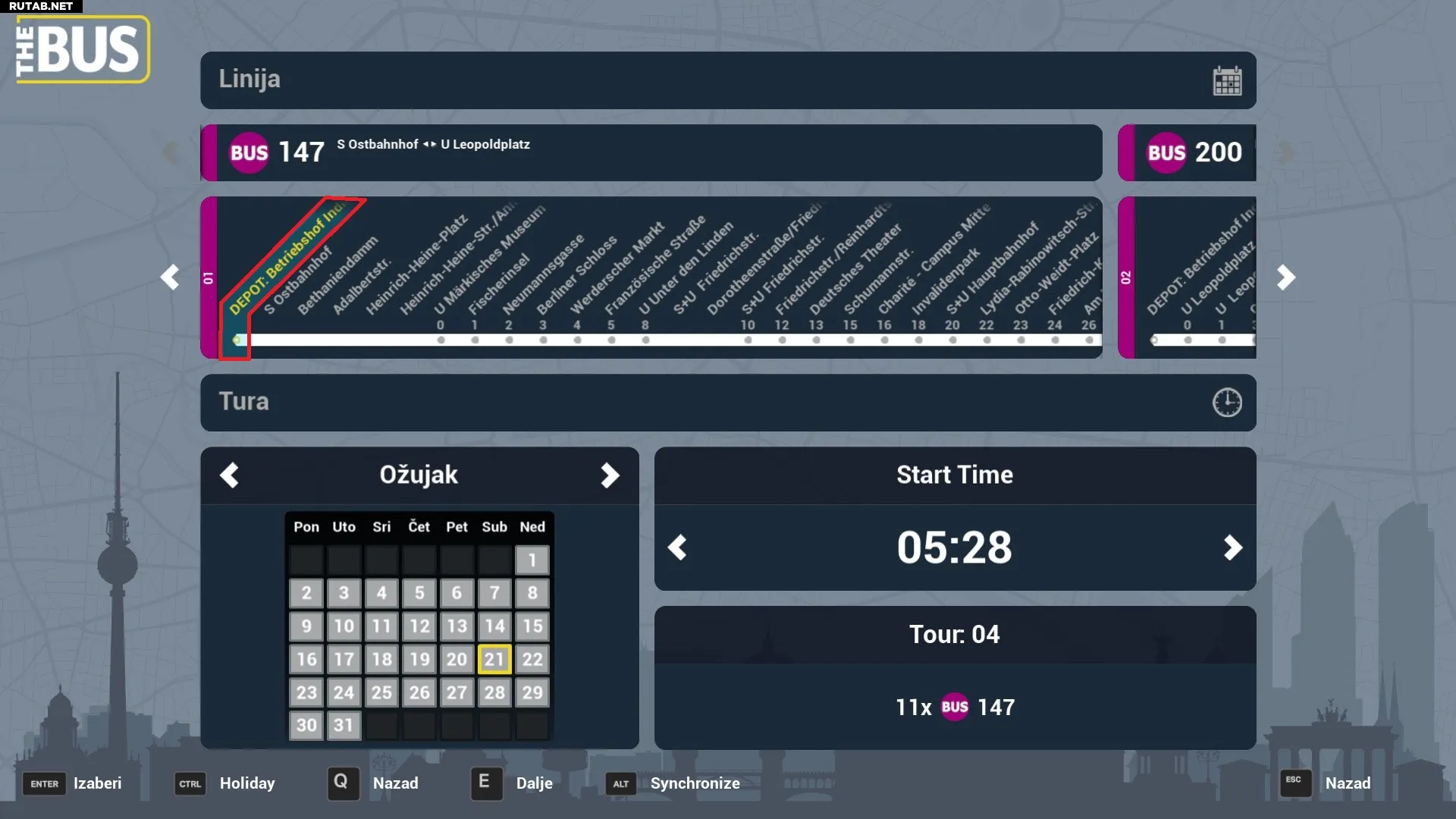This screenshot has height=819, width=1456.
Task: Click the clock icon in Tura header
Action: [1226, 403]
